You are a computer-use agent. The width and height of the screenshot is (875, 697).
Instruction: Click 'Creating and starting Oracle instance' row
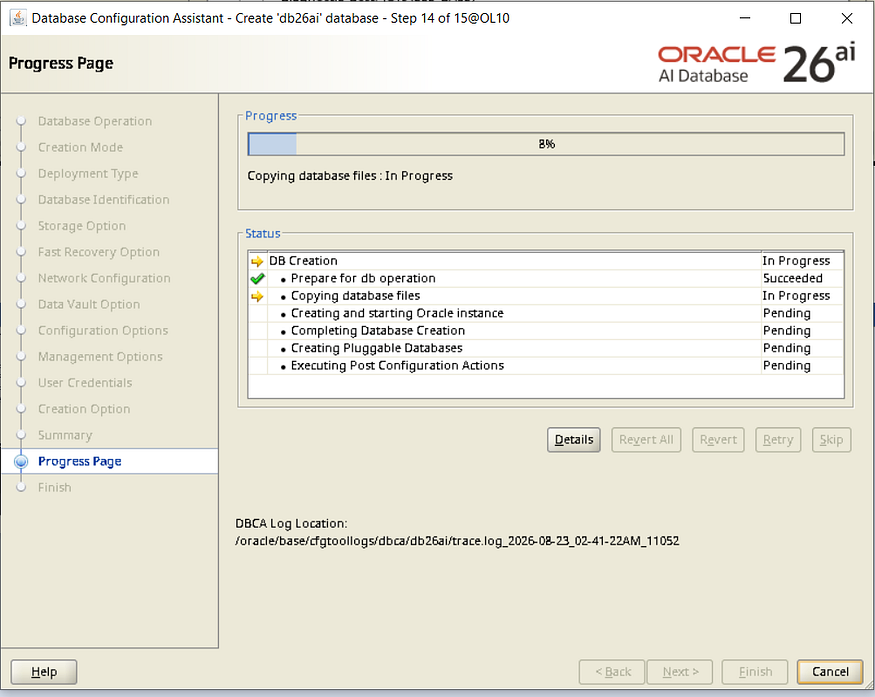[x=546, y=313]
